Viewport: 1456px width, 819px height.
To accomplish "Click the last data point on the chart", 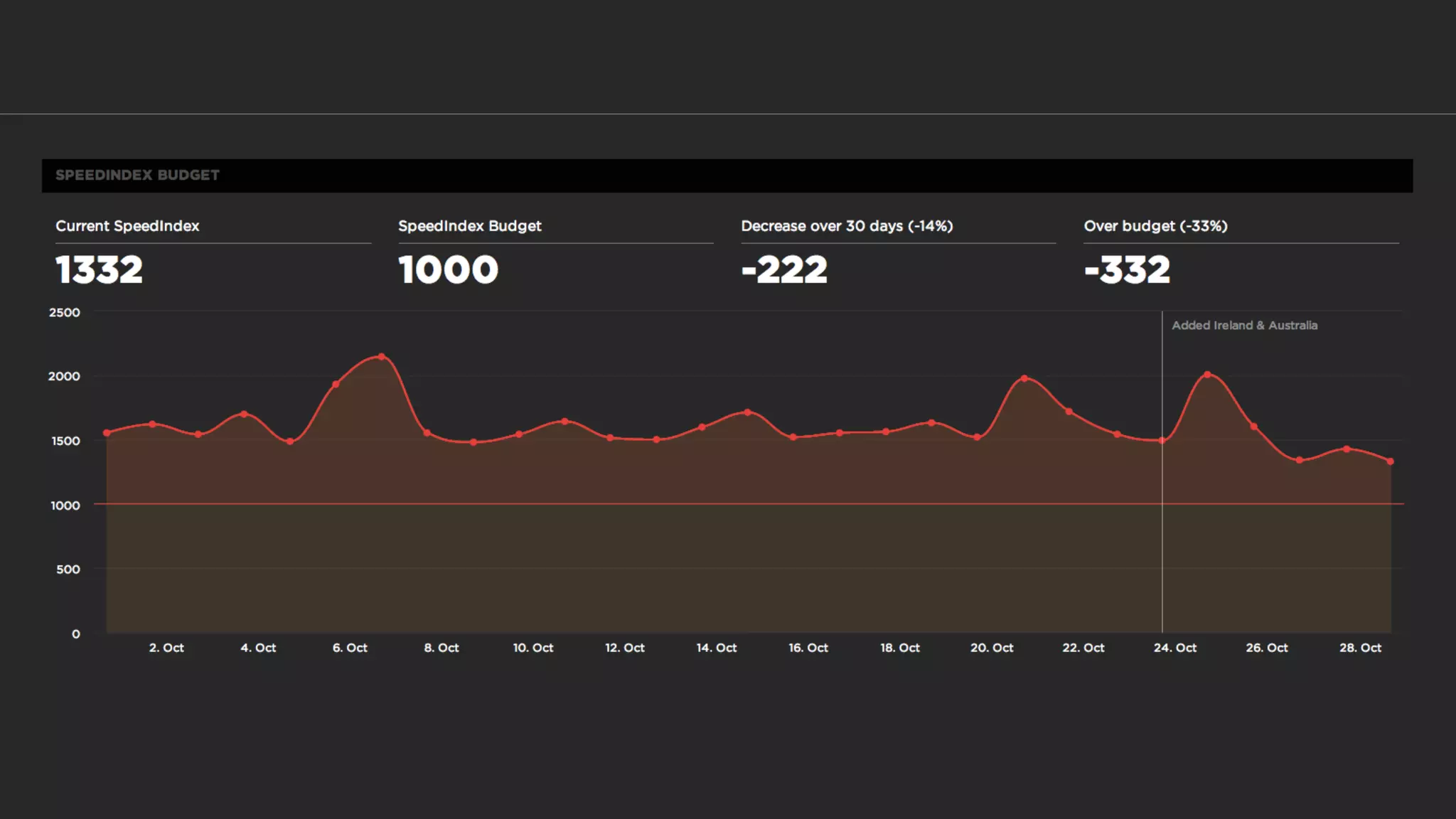I will (1391, 461).
